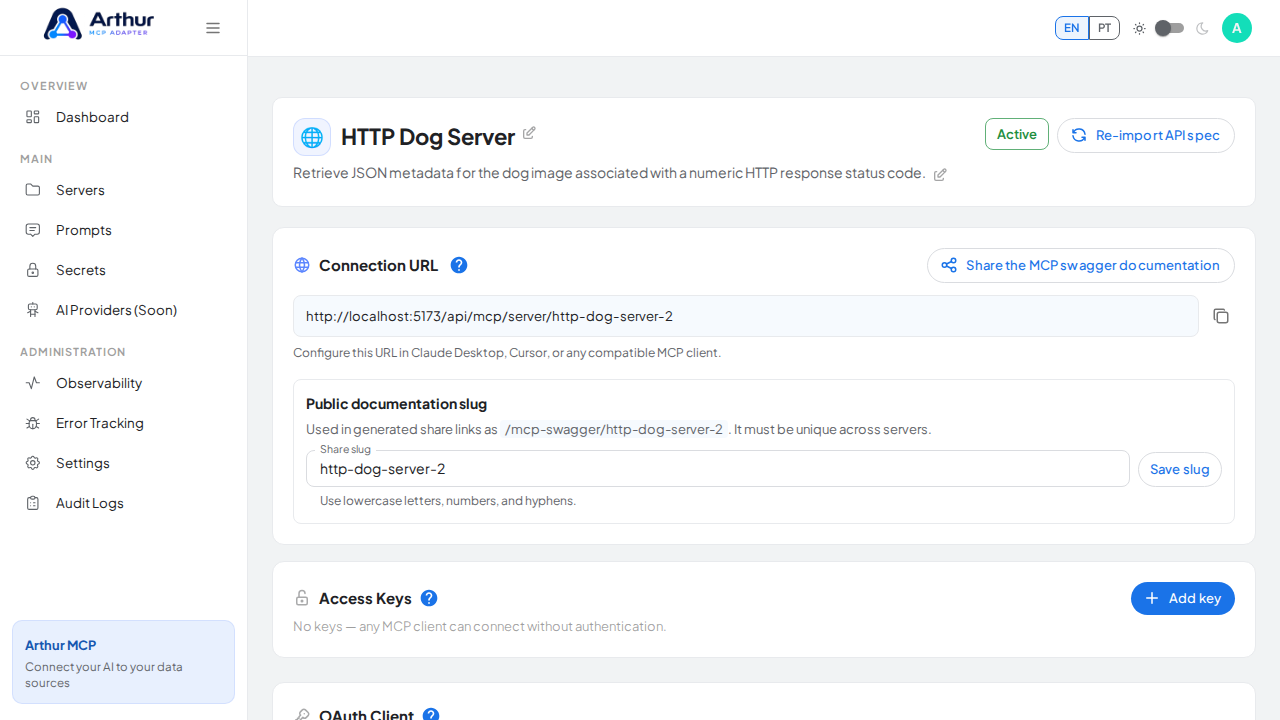Click the Audit Logs clipboard icon
This screenshot has height=720, width=1280.
[33, 503]
